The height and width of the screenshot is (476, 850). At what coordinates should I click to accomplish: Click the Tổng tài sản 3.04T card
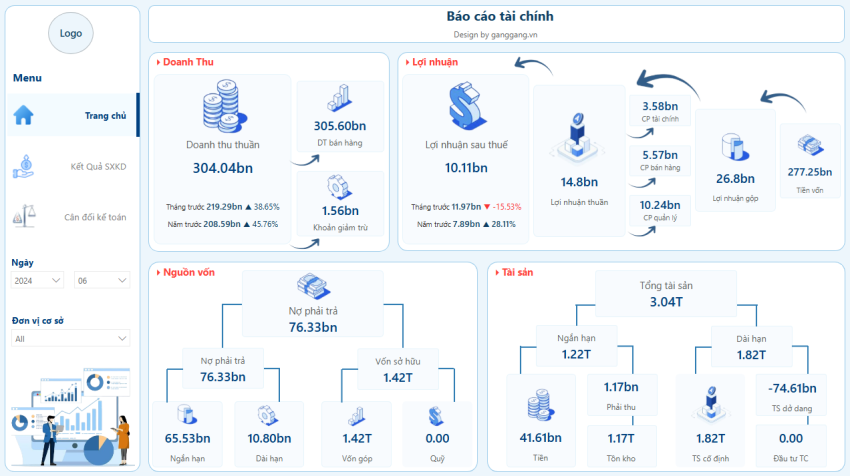pos(666,293)
